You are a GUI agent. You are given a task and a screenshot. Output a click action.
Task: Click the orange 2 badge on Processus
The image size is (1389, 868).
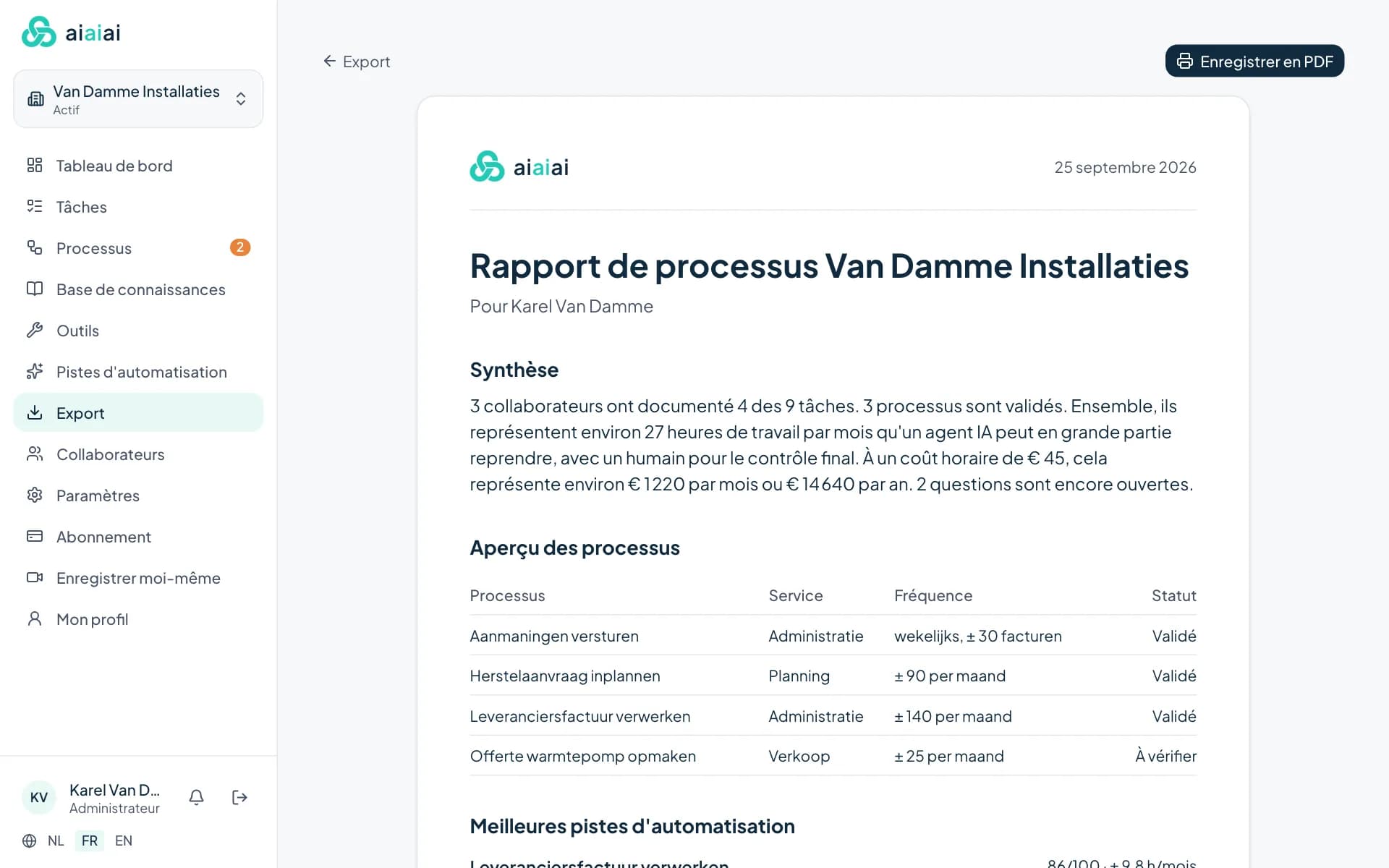(240, 247)
